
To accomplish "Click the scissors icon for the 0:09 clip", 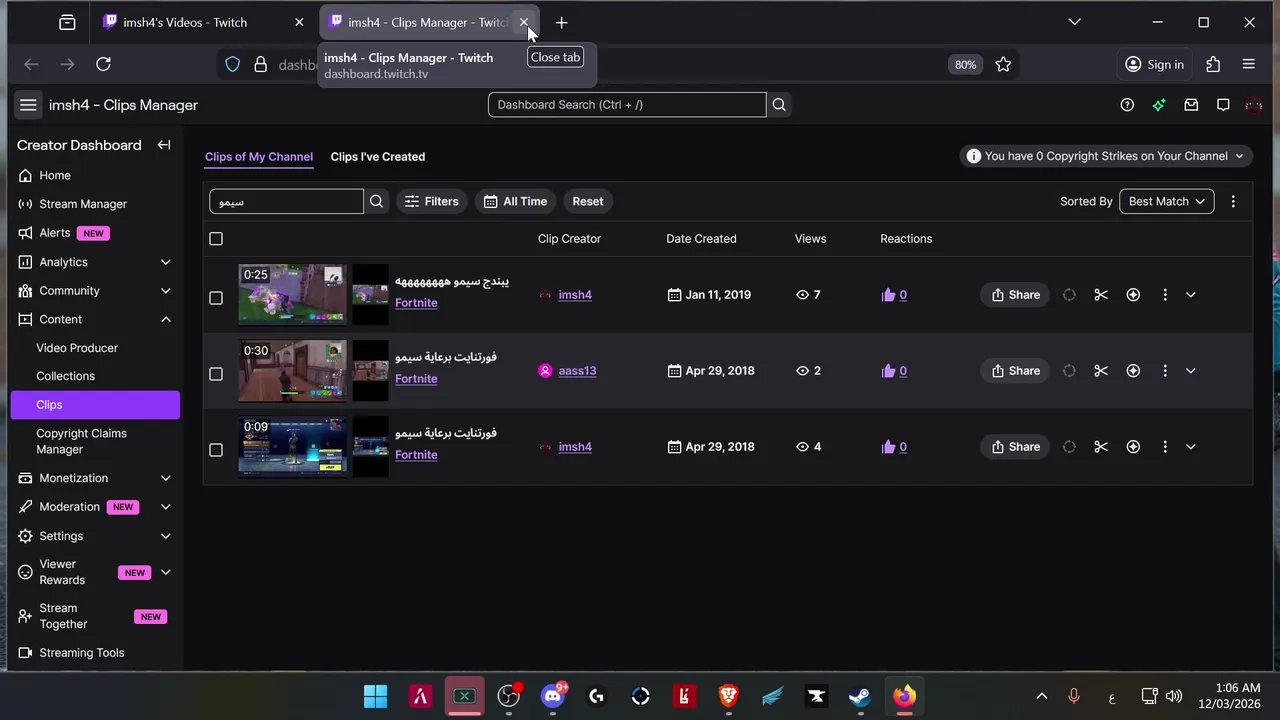I will (1101, 447).
